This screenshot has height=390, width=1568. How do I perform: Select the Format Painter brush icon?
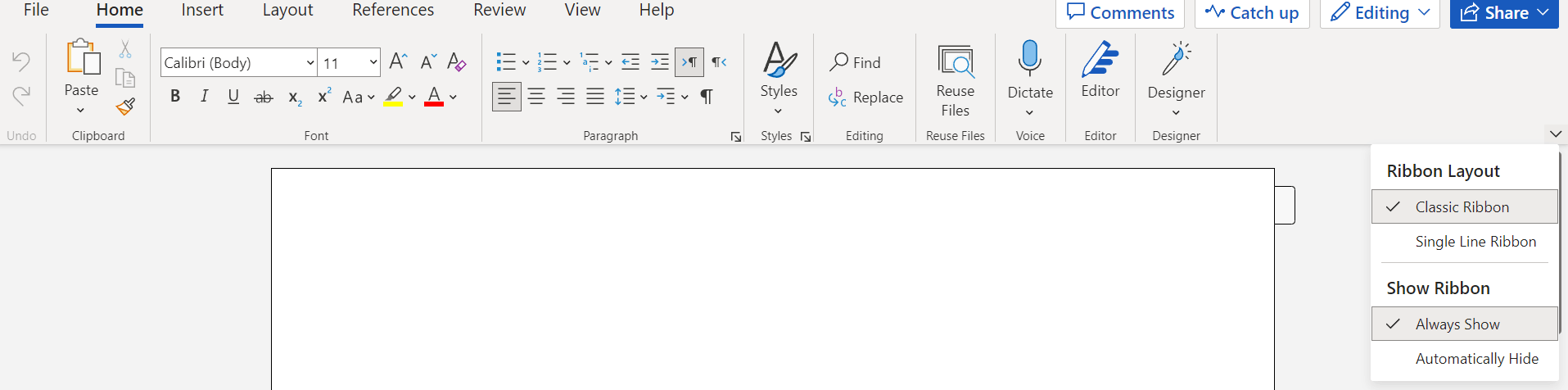pyautogui.click(x=125, y=107)
